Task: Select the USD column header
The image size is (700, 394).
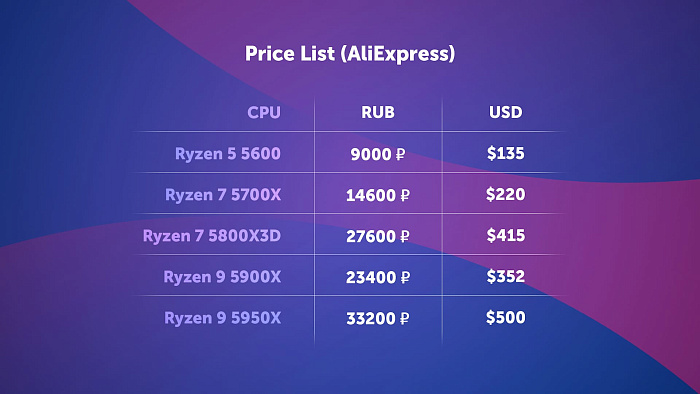Action: [505, 112]
